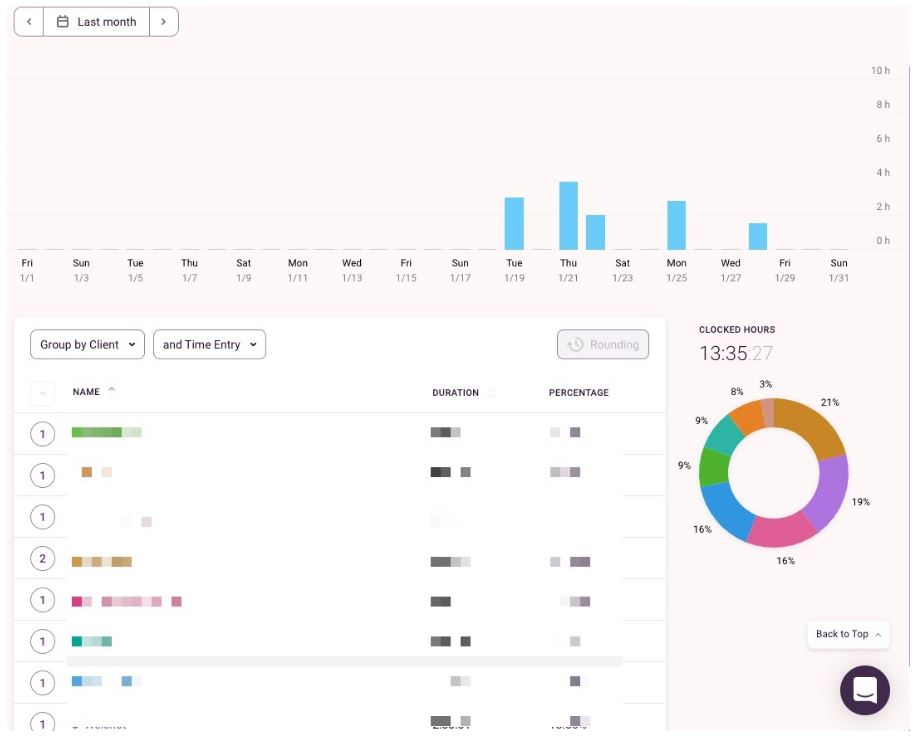Toggle the bulk-select checkbox in the table header
Image resolution: width=917 pixels, height=744 pixels.
click(42, 392)
